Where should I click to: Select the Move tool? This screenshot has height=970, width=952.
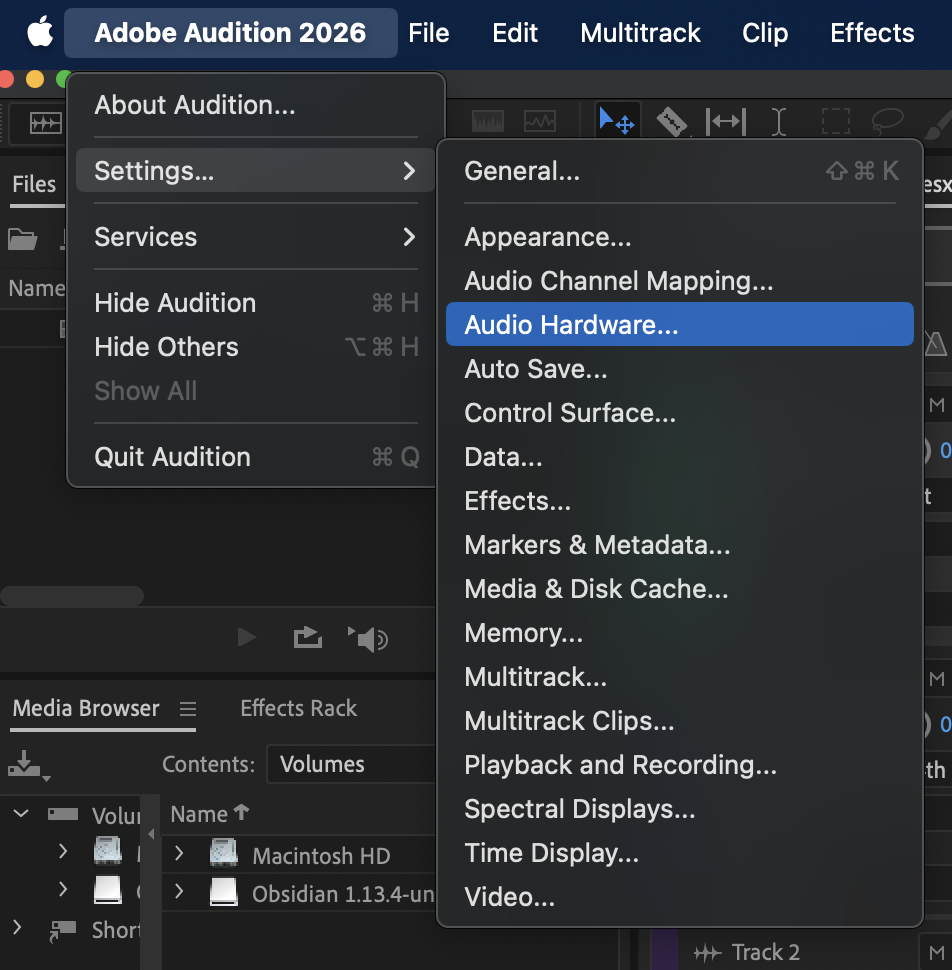click(617, 121)
